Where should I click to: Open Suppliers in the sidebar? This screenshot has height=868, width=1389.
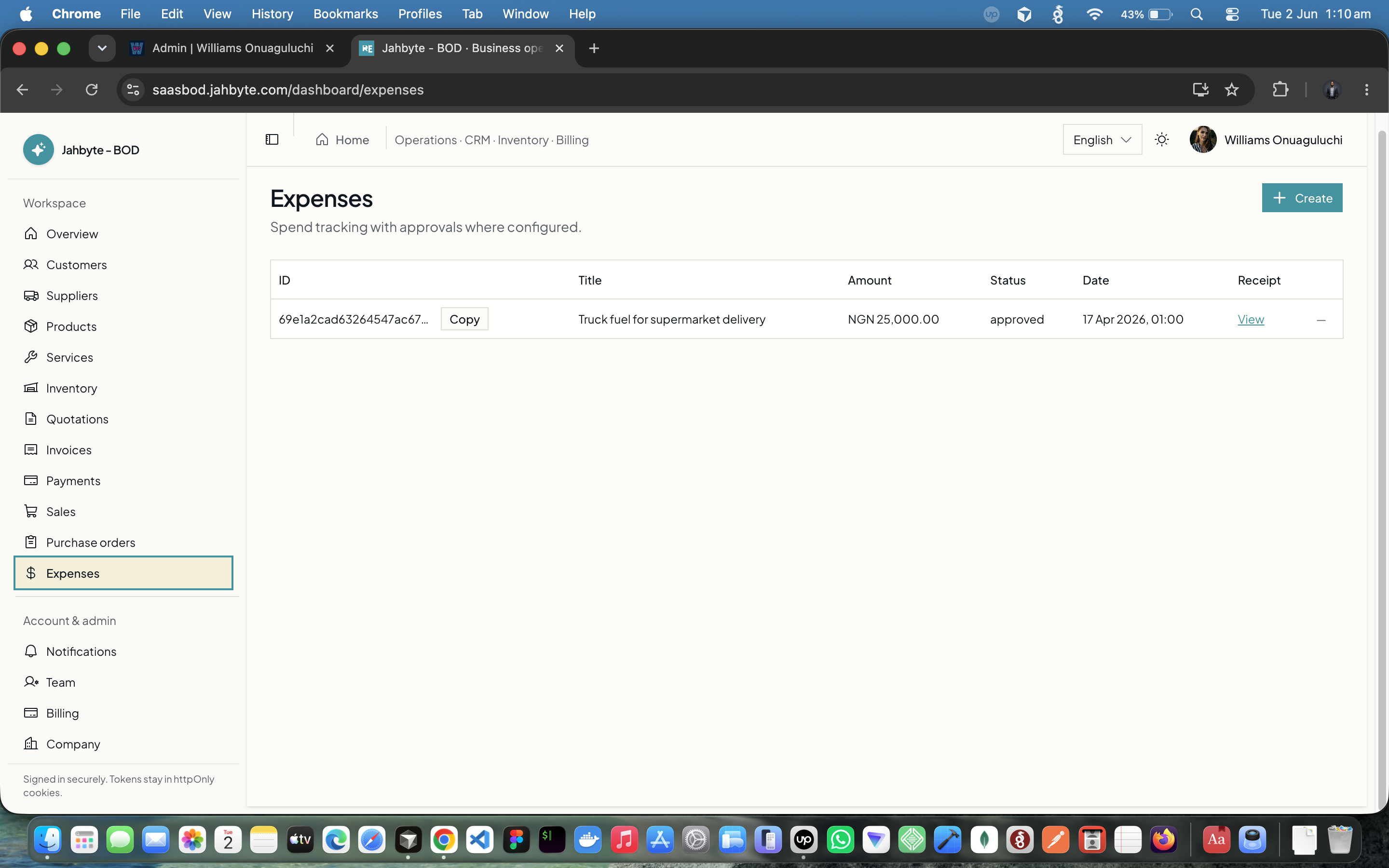click(123, 296)
